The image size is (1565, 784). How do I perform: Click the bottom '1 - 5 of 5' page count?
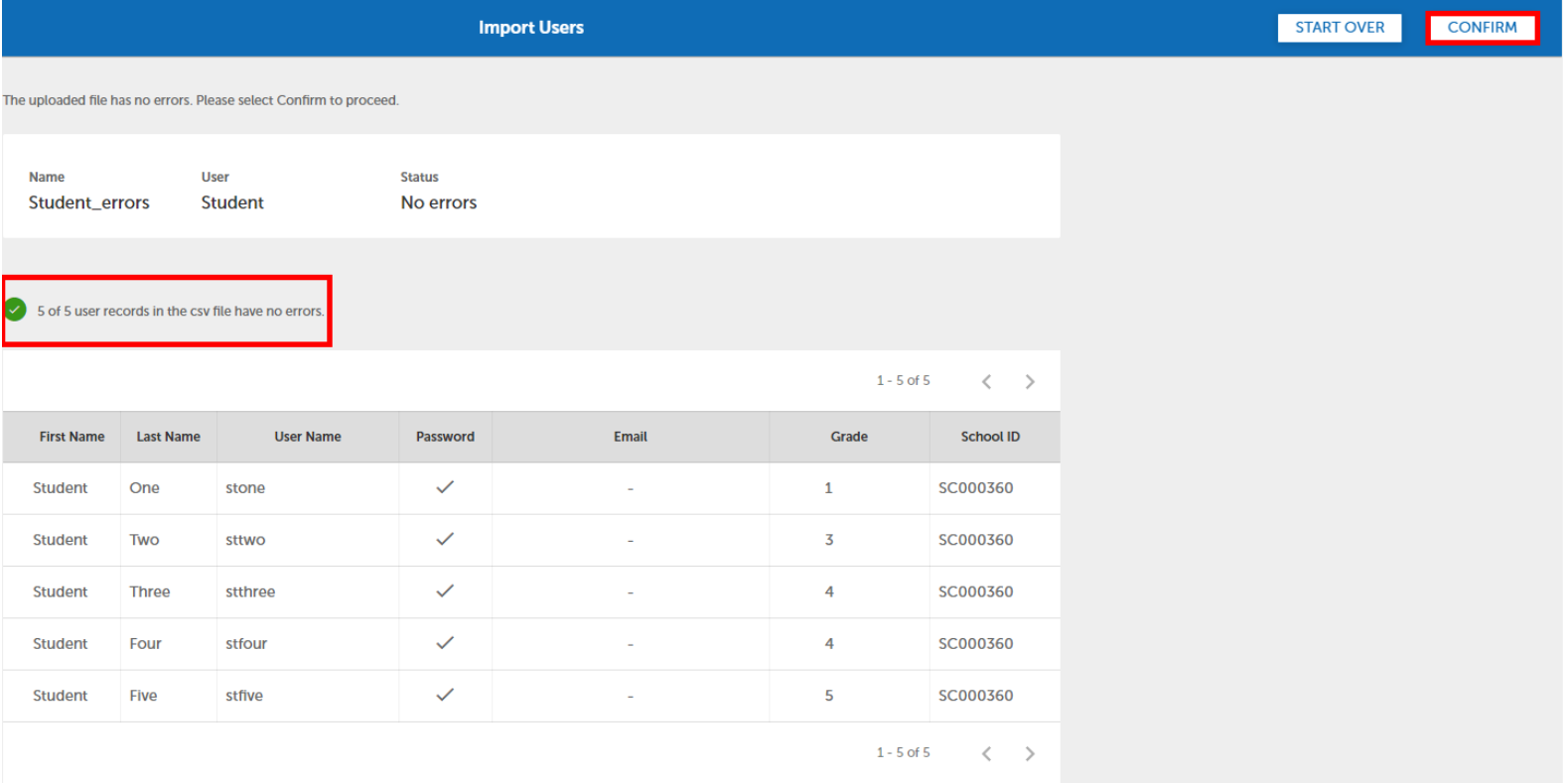pyautogui.click(x=904, y=753)
